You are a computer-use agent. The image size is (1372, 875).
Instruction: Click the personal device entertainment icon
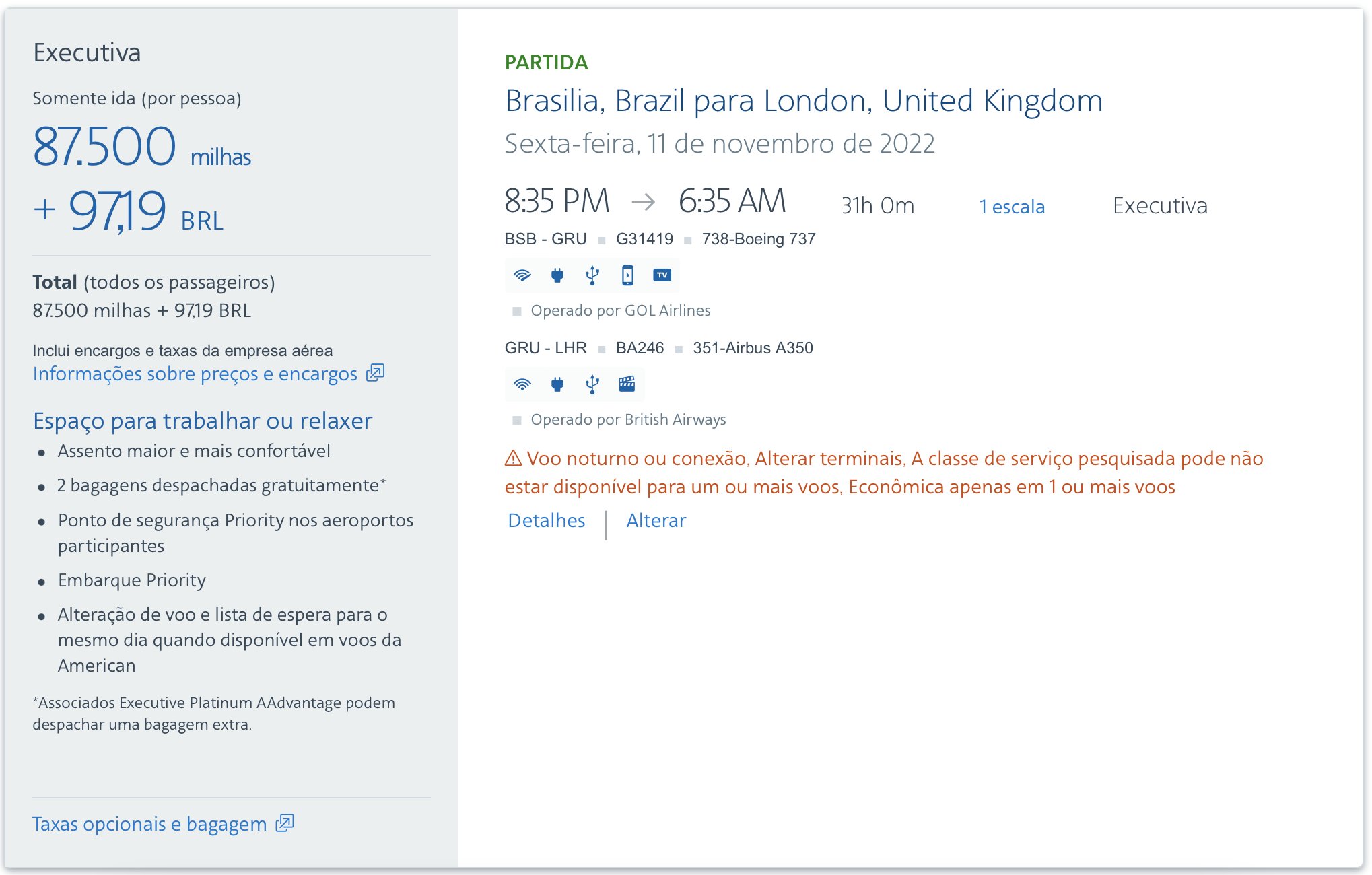click(x=627, y=275)
